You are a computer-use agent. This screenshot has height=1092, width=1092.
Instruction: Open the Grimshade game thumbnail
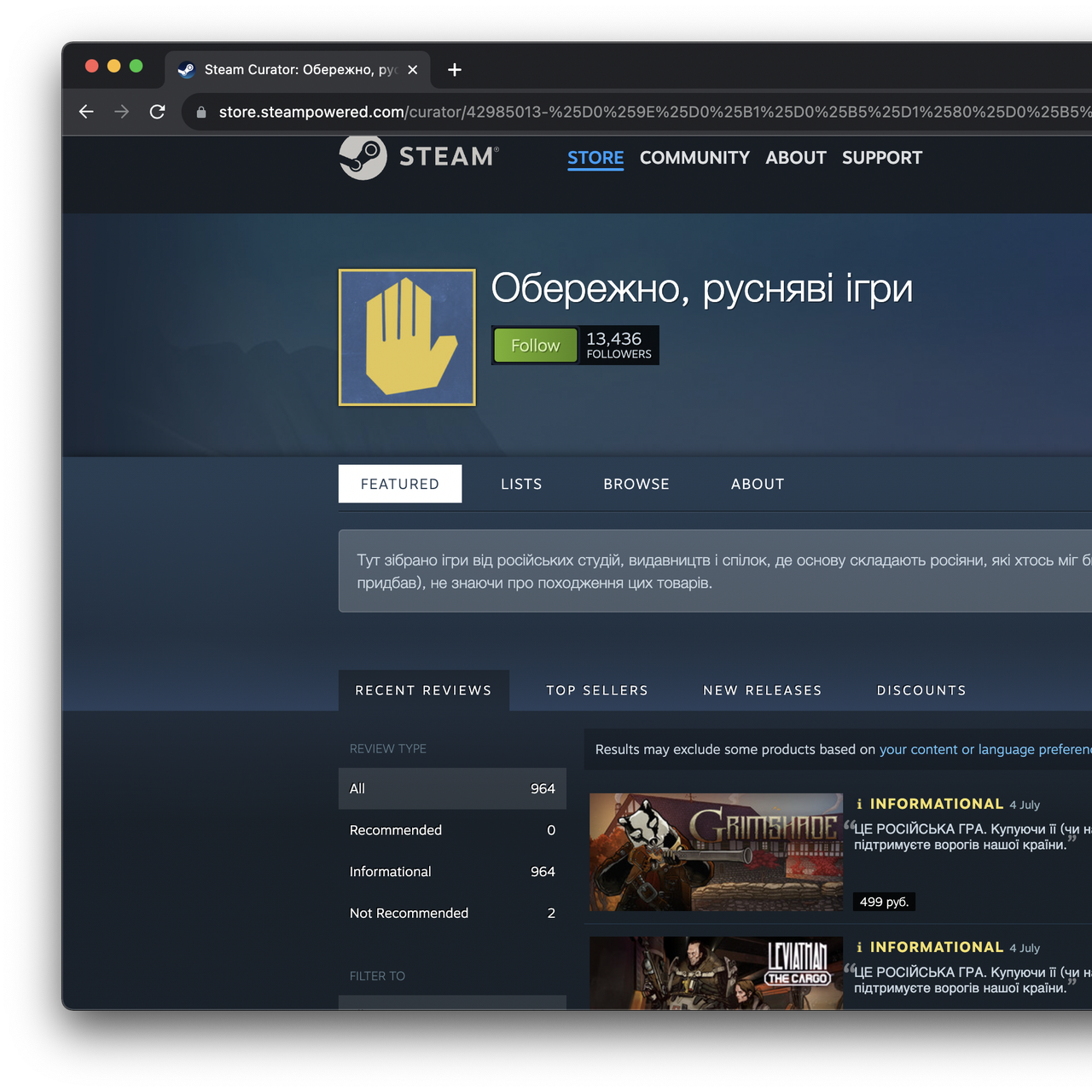716,852
